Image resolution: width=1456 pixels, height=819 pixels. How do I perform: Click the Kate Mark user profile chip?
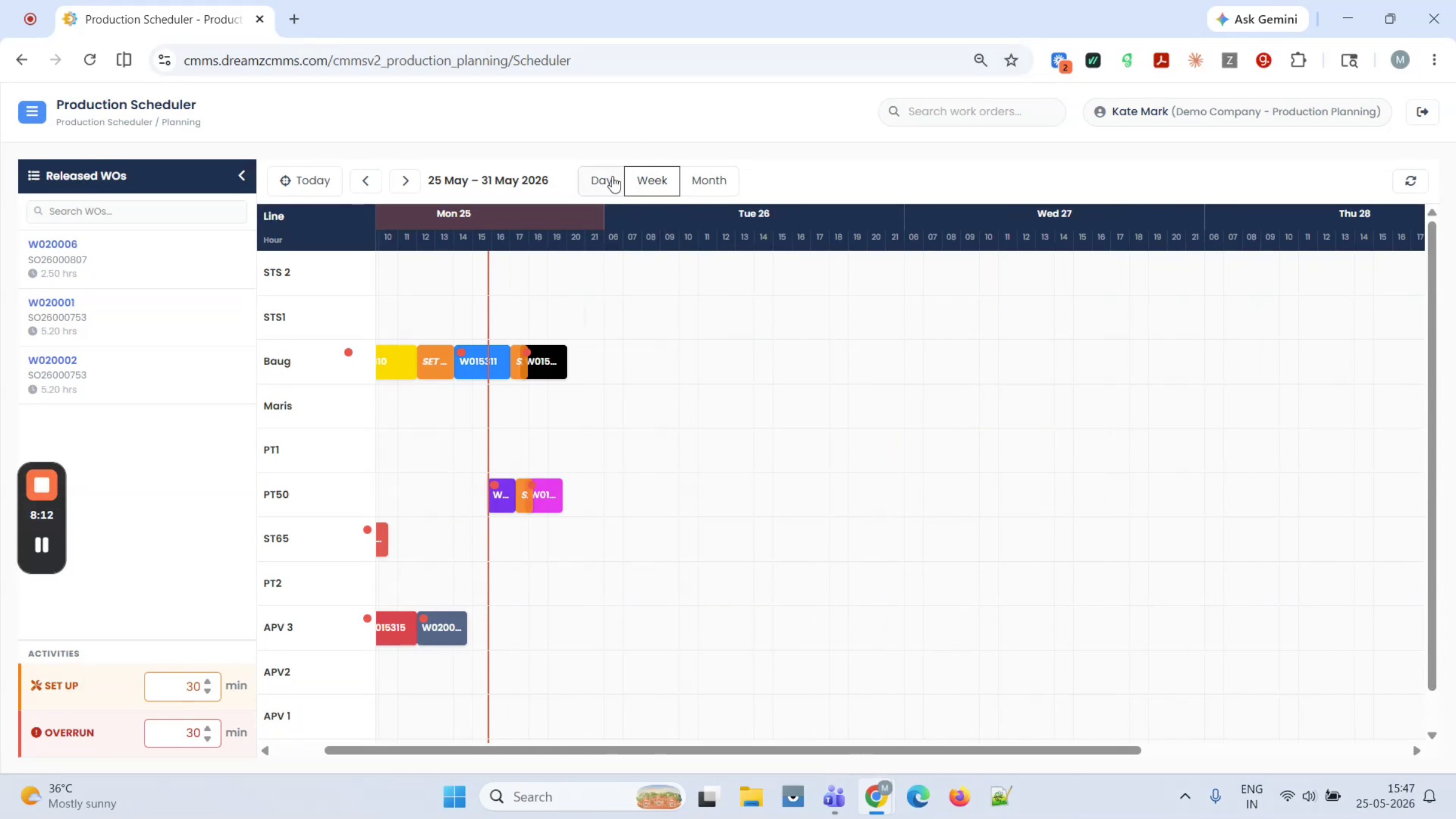click(x=1238, y=112)
